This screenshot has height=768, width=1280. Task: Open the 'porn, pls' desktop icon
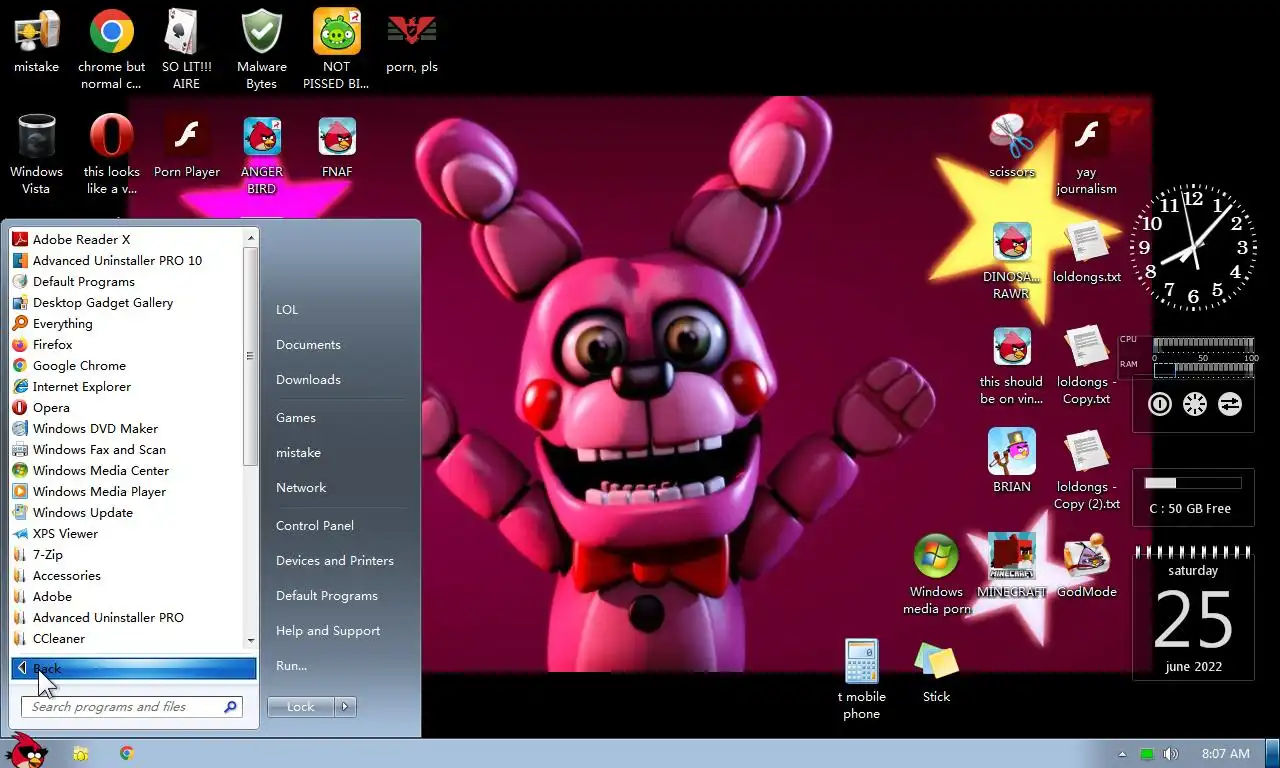point(412,42)
